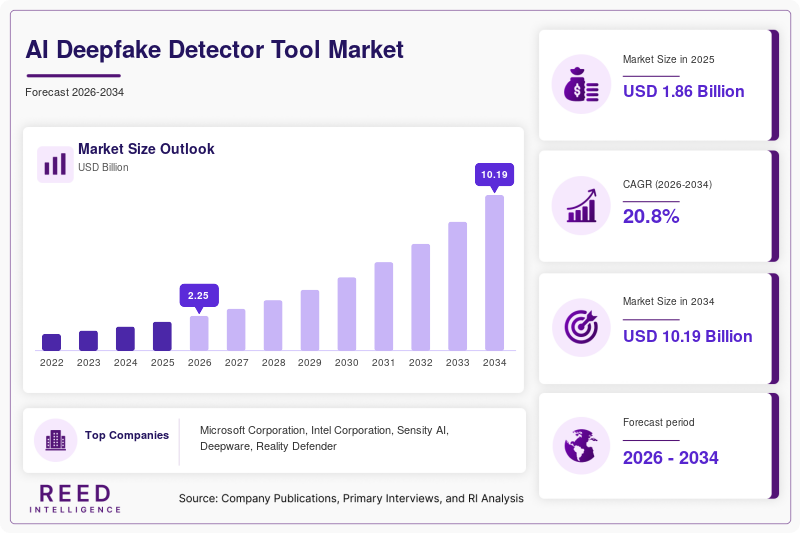This screenshot has height=533, width=800.
Task: Click the 2027 axis label
Action: tap(237, 363)
